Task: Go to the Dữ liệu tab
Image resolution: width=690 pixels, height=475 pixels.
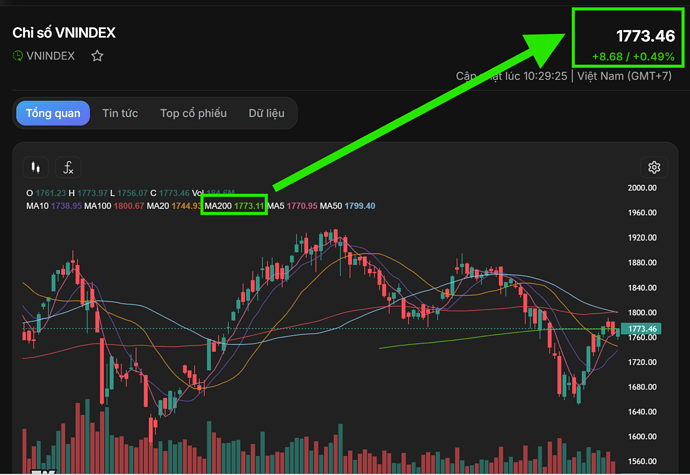Action: 266,113
